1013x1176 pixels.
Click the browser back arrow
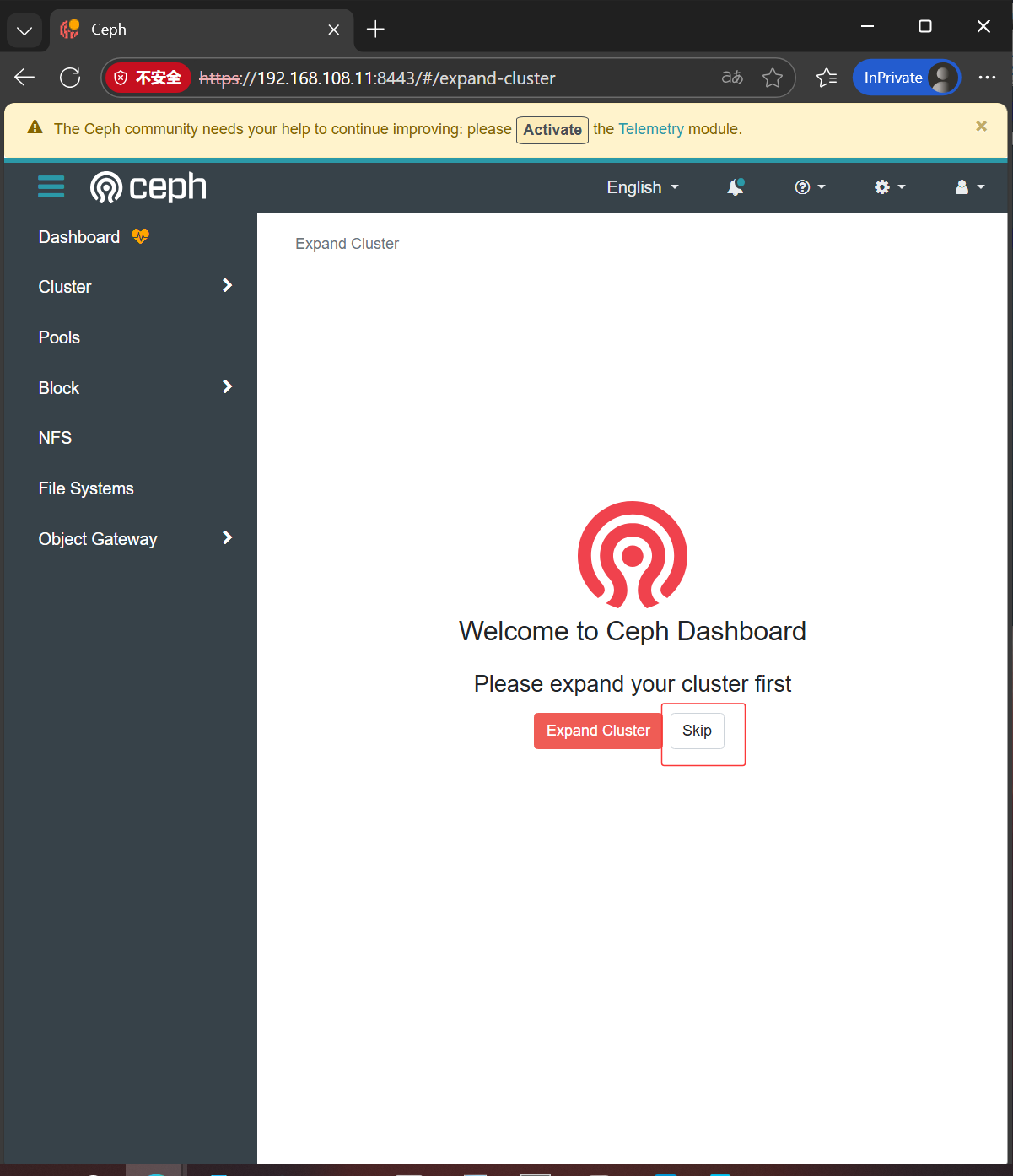[24, 78]
